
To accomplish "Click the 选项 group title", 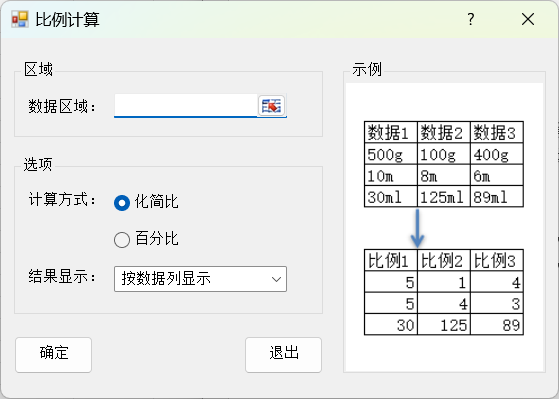I will coord(38,164).
